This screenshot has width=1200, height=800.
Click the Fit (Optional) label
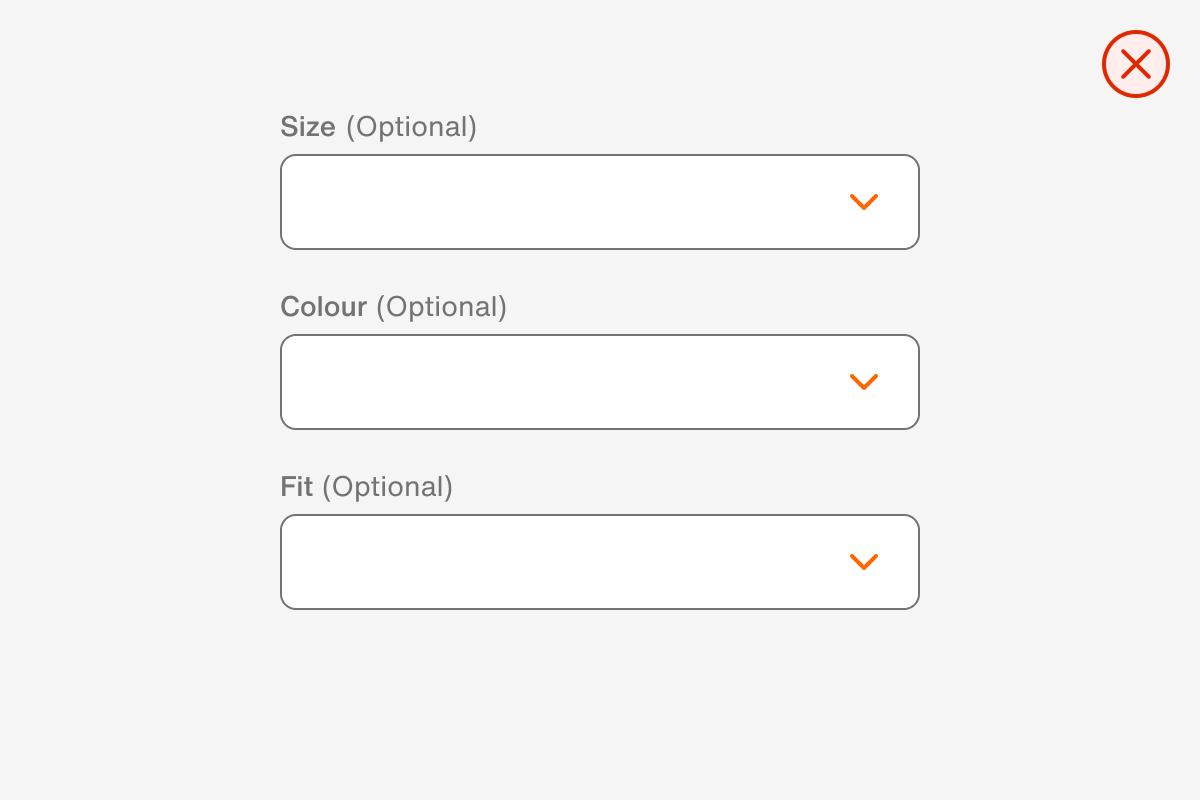[366, 487]
